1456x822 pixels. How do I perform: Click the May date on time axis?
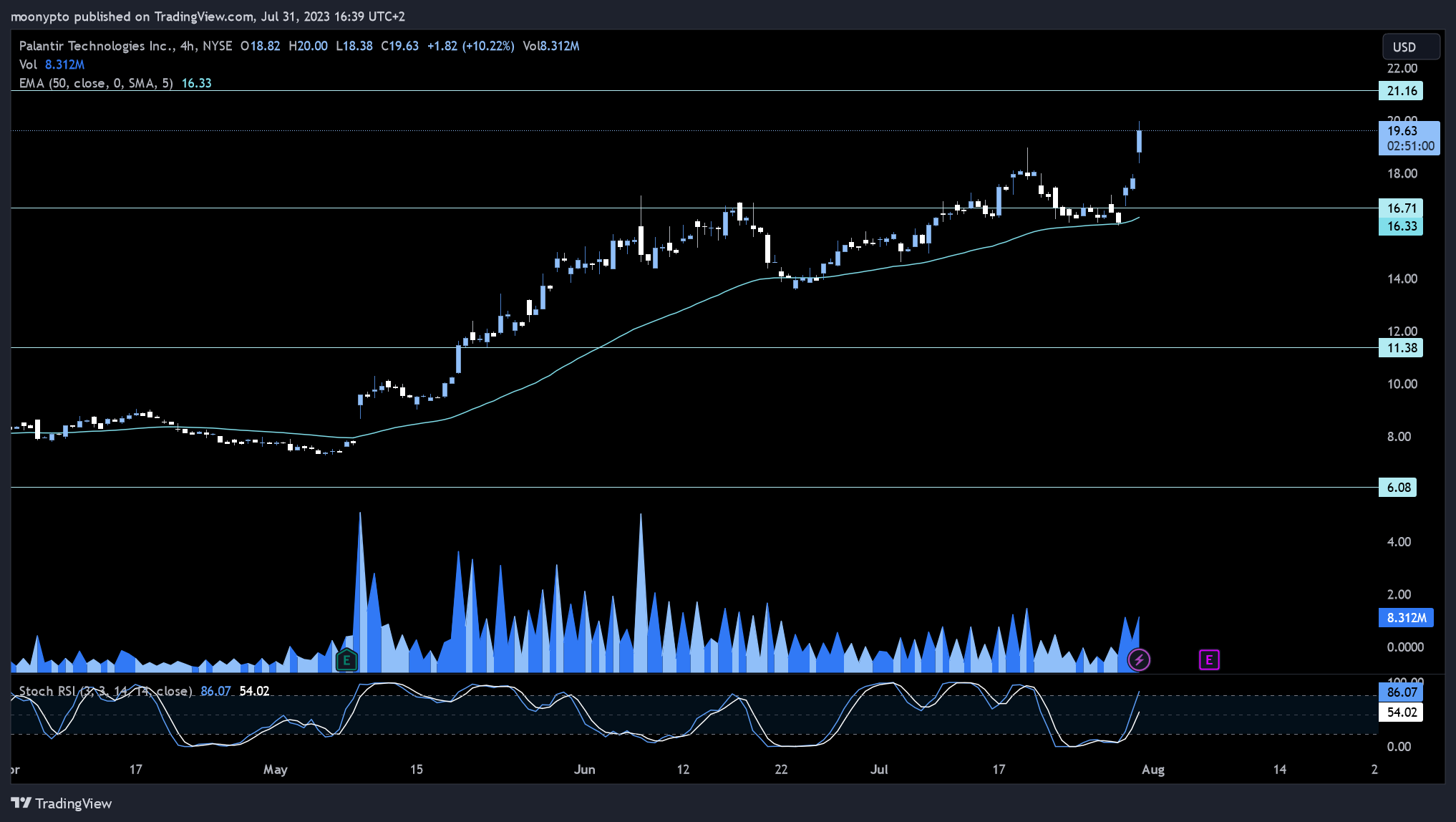coord(276,770)
